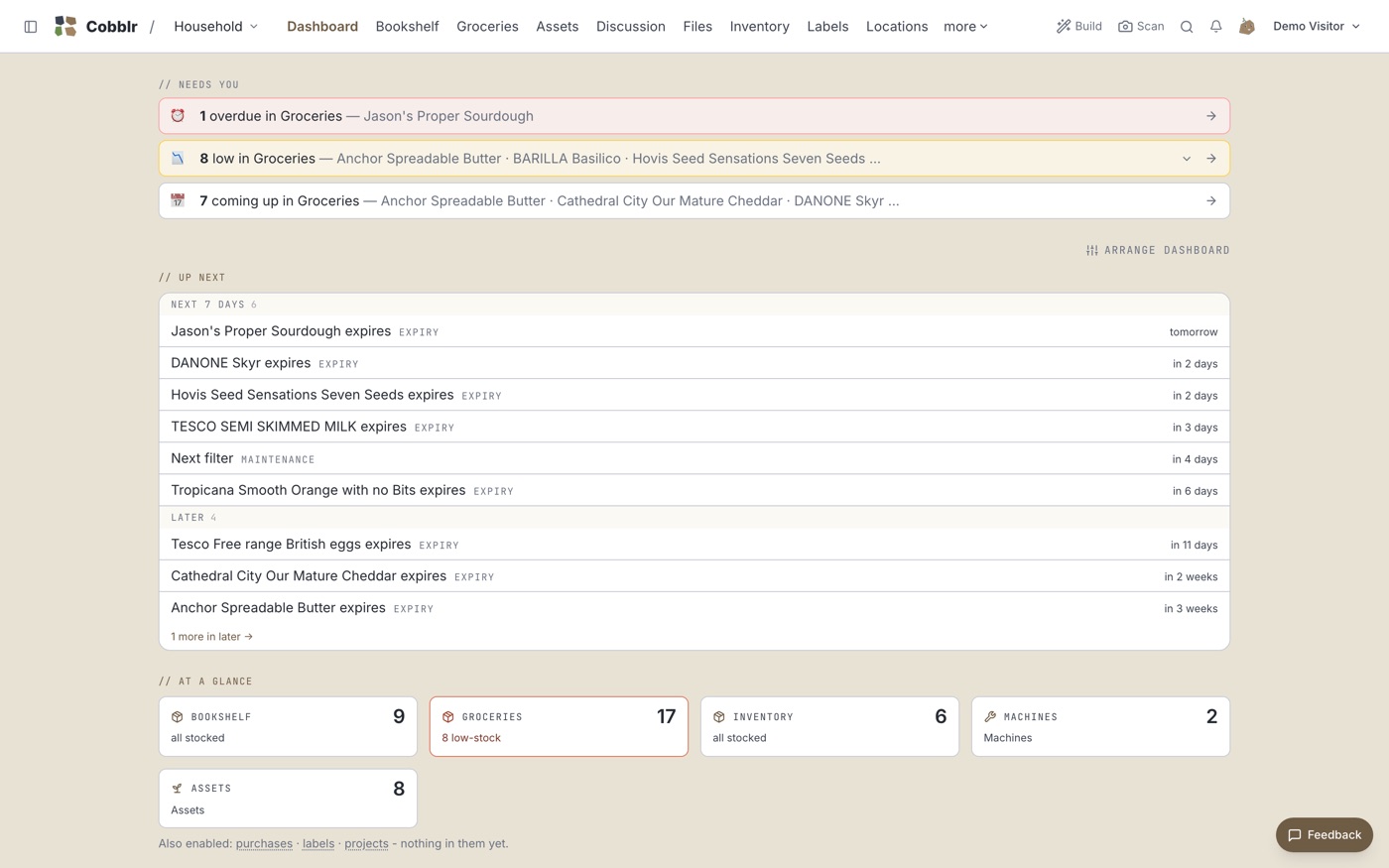Open the Files tab
Image resolution: width=1389 pixels, height=868 pixels.
pyautogui.click(x=697, y=27)
